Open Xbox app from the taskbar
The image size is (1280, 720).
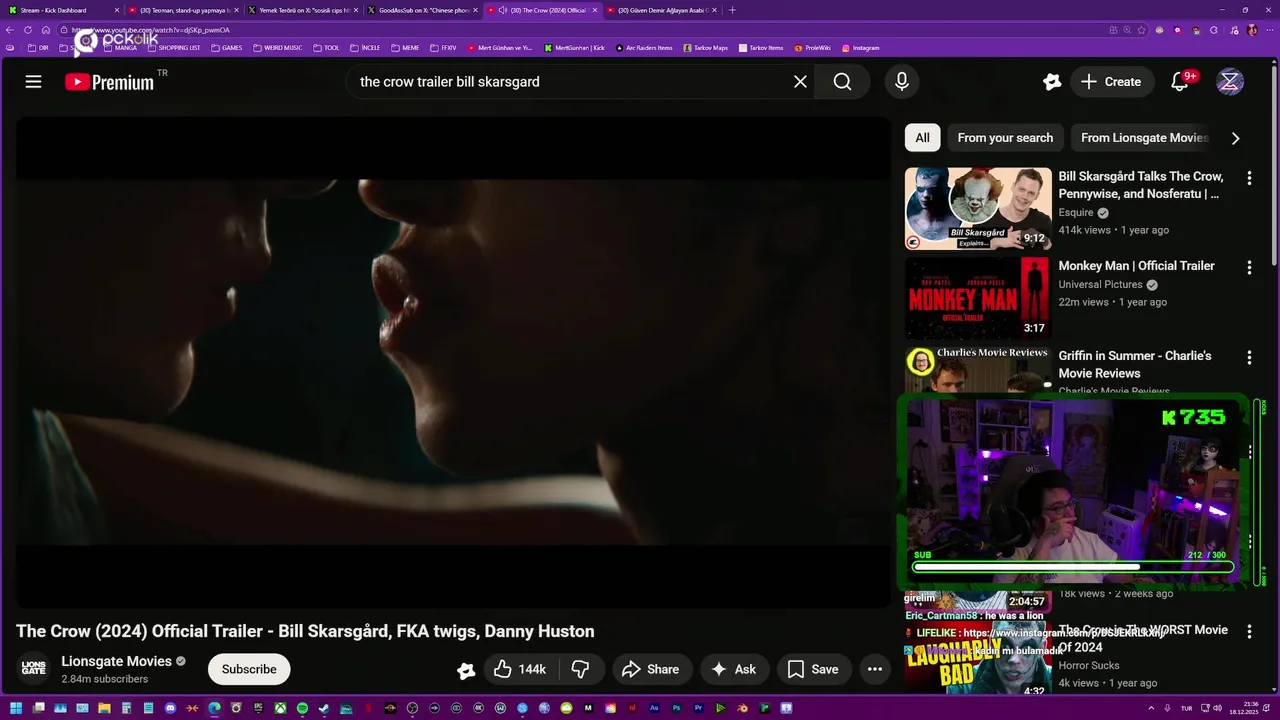click(281, 708)
